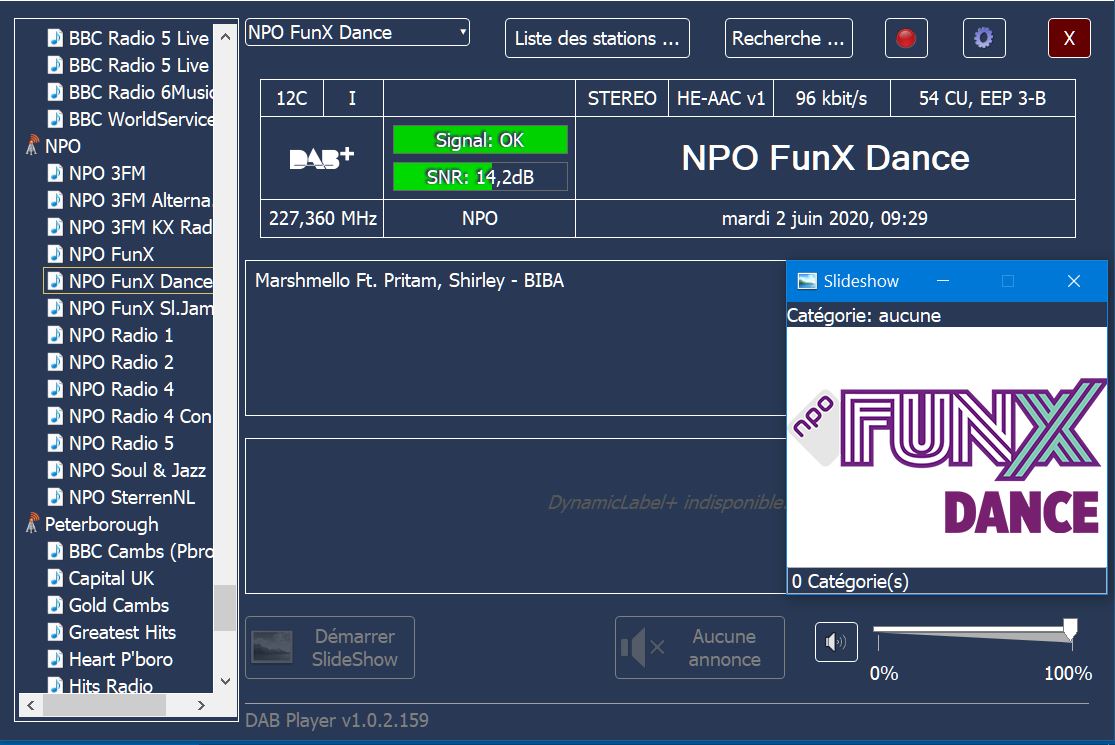Screen dimensions: 1115x745
Task: Select NPO Soul & Jazz station
Action: [137, 470]
